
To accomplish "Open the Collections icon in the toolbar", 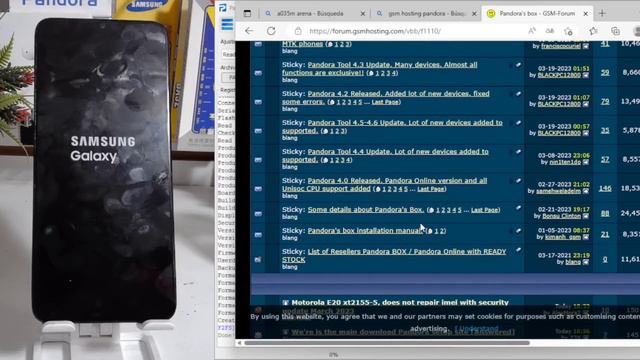I will (x=615, y=31).
